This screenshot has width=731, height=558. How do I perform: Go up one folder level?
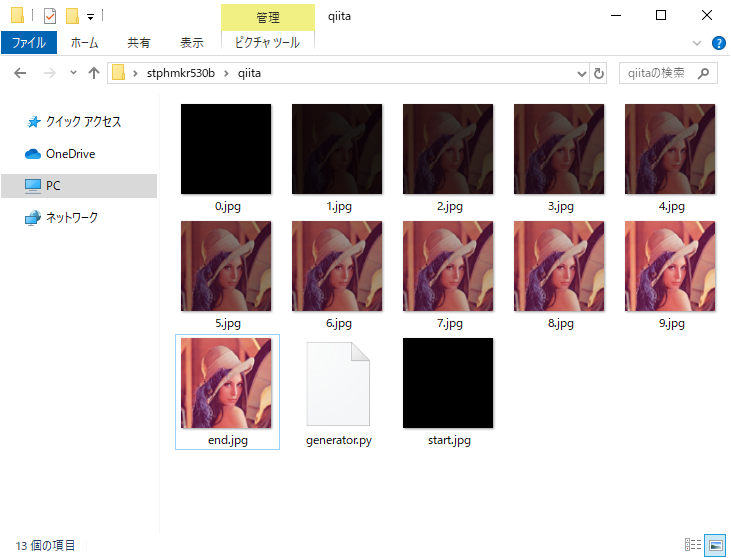(94, 73)
